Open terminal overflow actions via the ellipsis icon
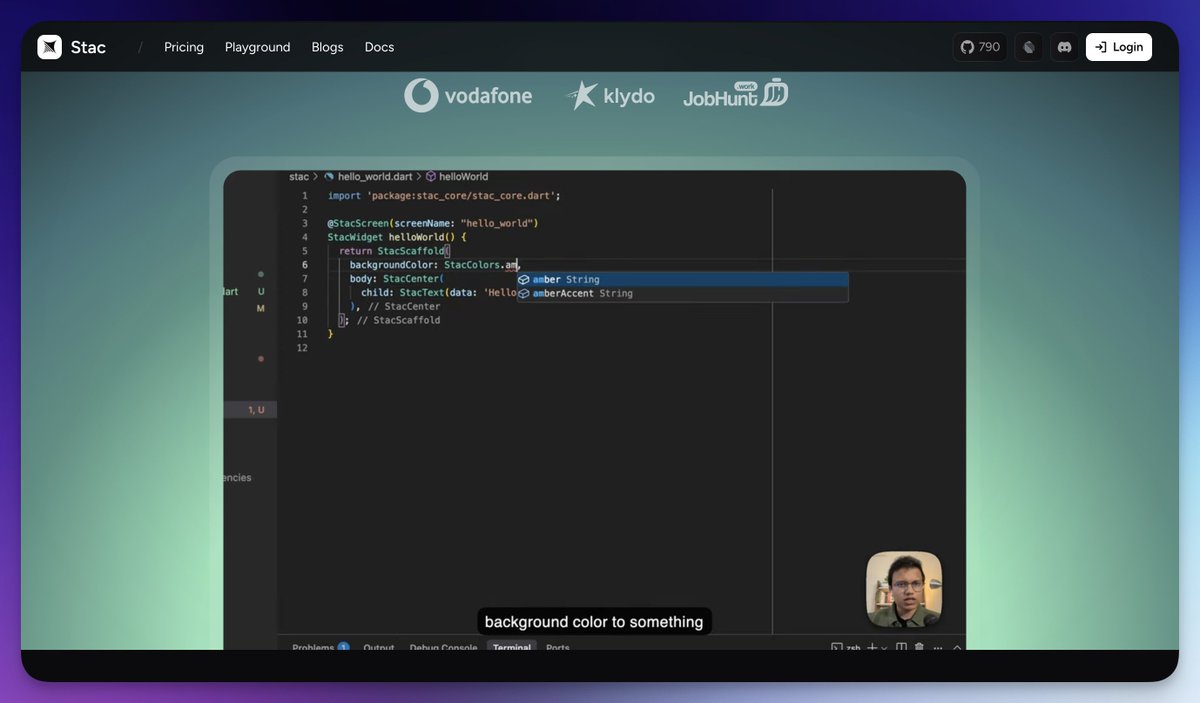The image size is (1200, 703). click(x=937, y=648)
